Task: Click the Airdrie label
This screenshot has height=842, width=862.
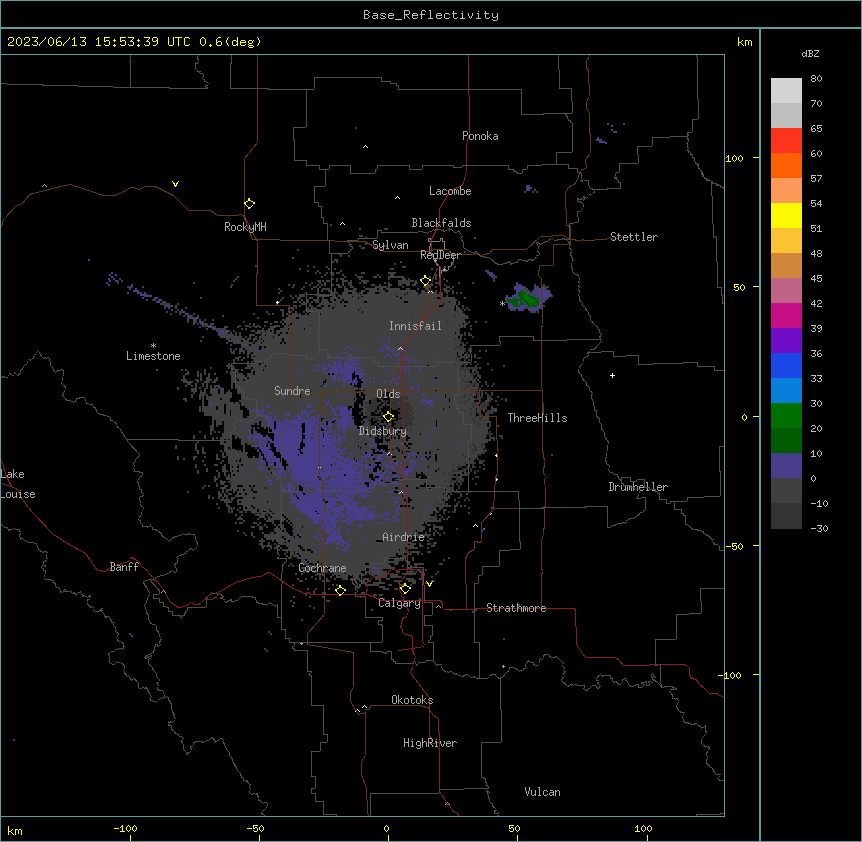Action: (404, 537)
